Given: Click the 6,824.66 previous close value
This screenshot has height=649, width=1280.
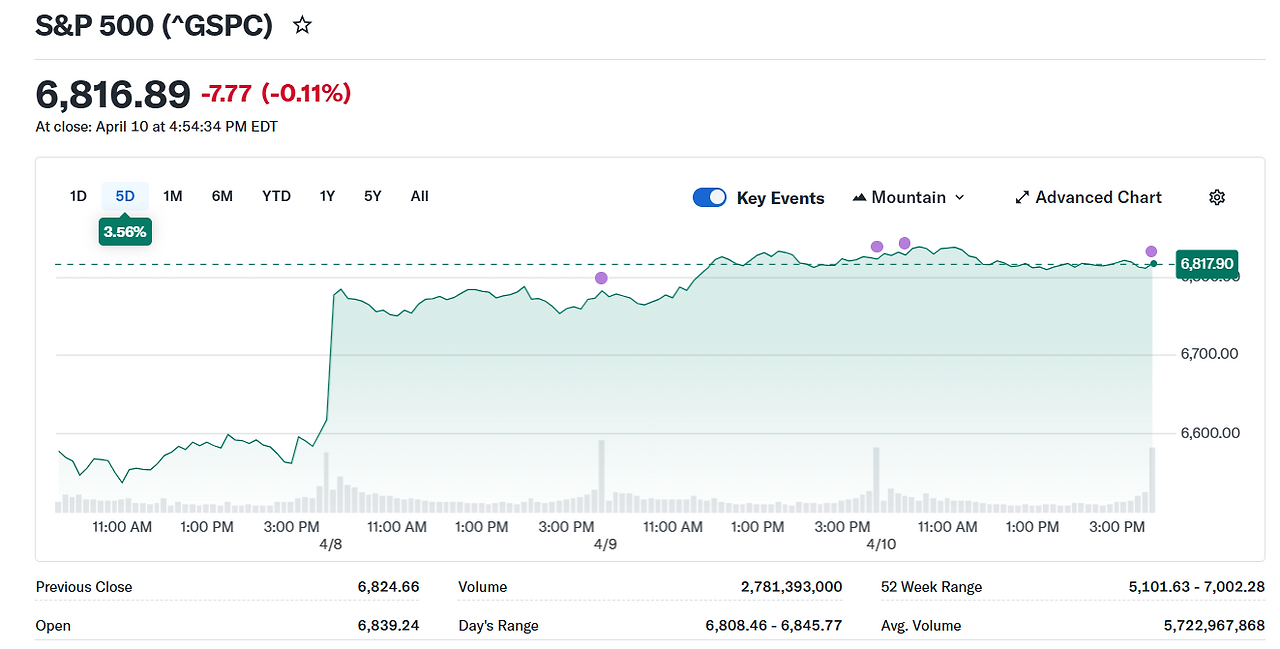Looking at the screenshot, I should click(388, 587).
